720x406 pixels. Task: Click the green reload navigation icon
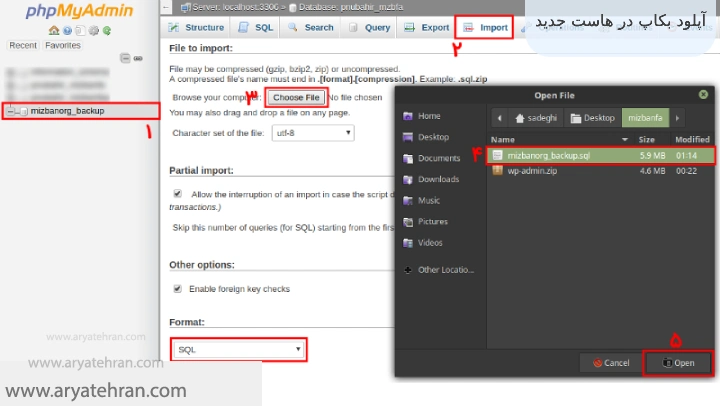click(x=105, y=30)
